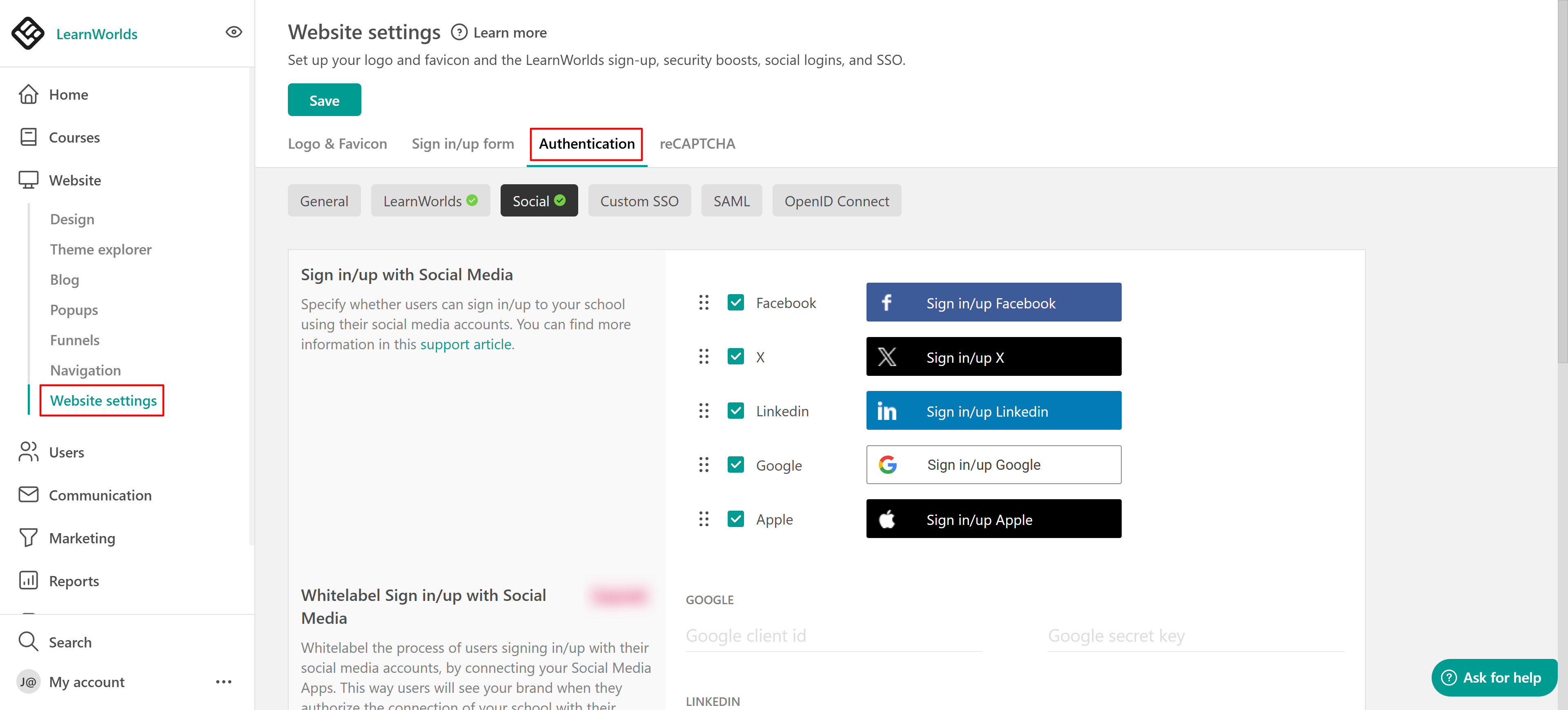Click the Search magnifier icon
The height and width of the screenshot is (710, 1568).
click(28, 642)
